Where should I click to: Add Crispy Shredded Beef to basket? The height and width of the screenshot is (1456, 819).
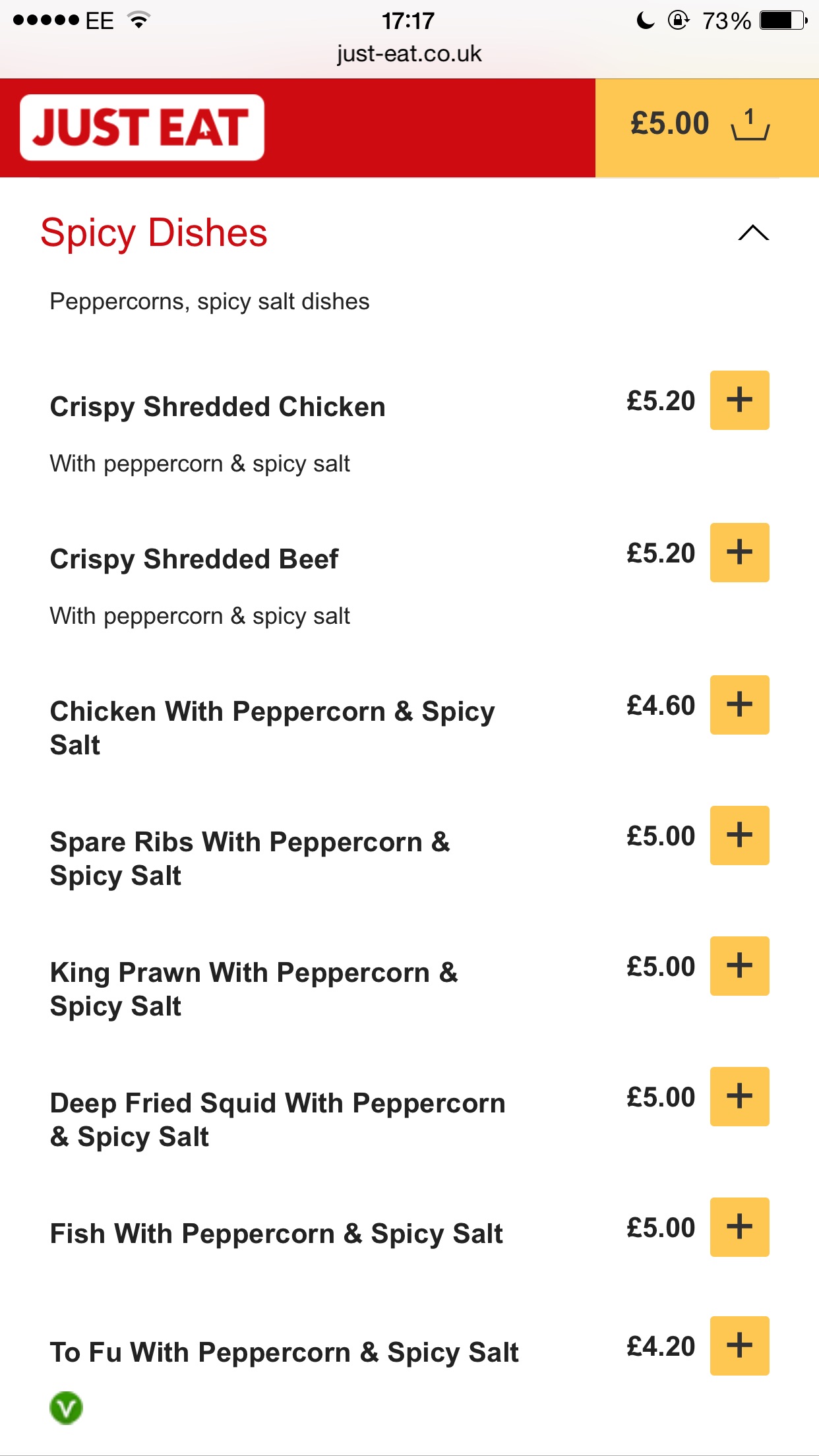[739, 553]
